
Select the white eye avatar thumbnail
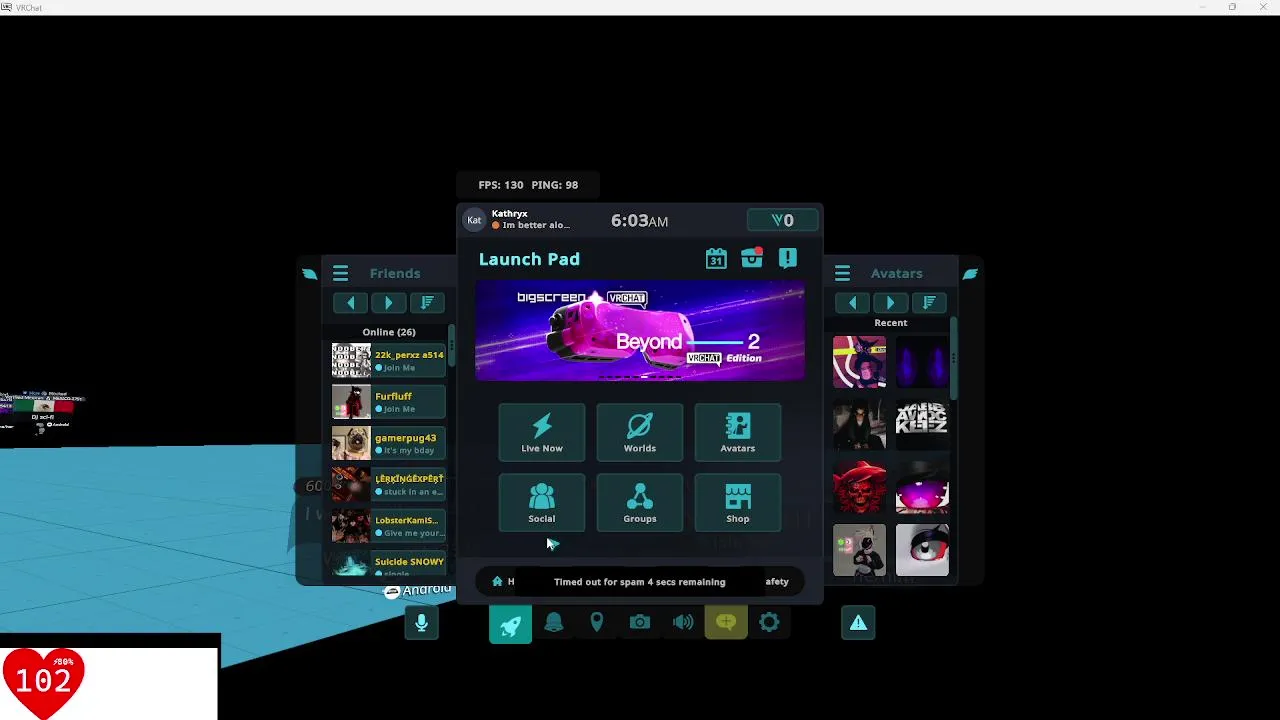coord(922,550)
